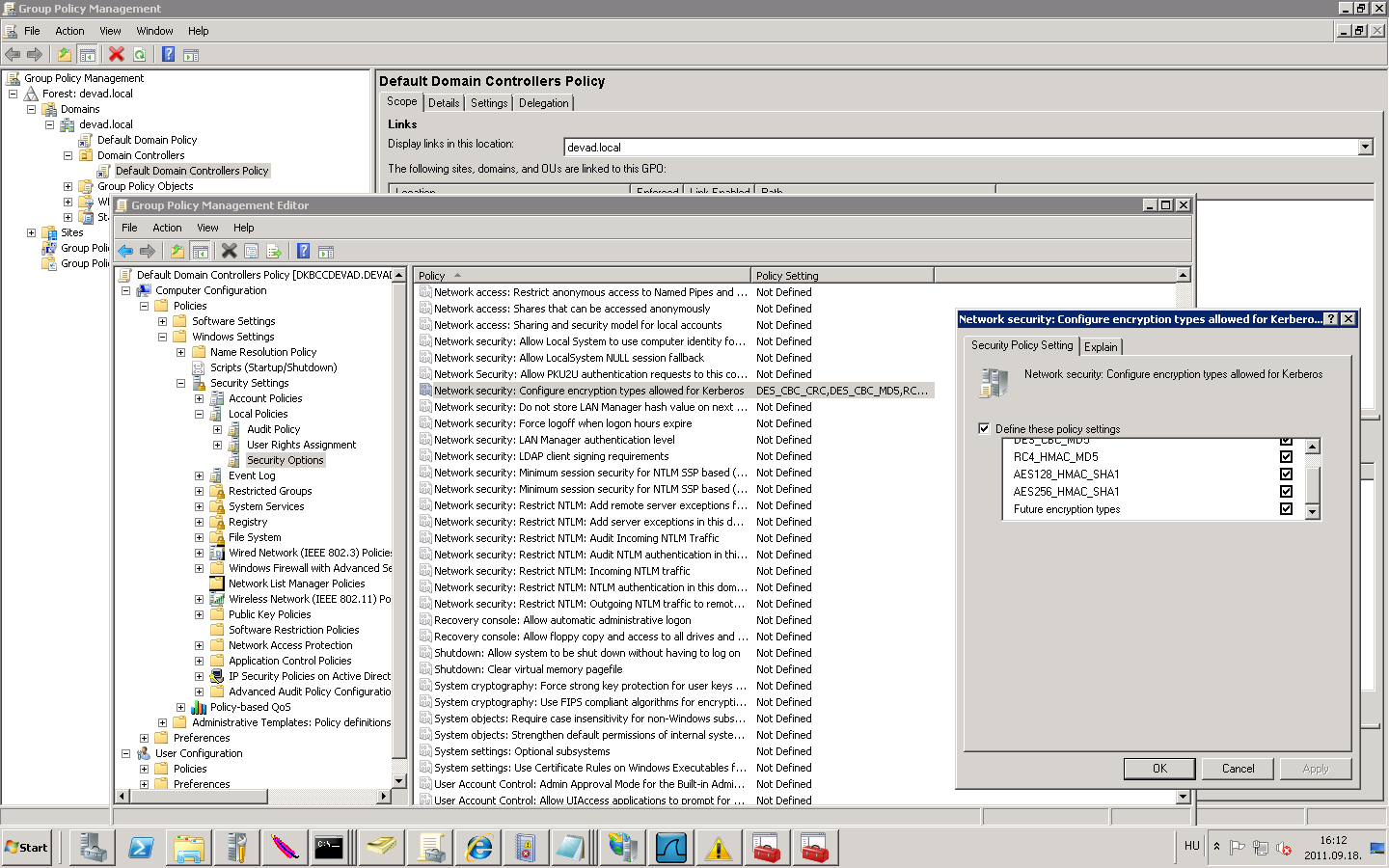Click the red Delete X in Group Policy Management toolbar
The width and height of the screenshot is (1389, 868).
pyautogui.click(x=117, y=55)
